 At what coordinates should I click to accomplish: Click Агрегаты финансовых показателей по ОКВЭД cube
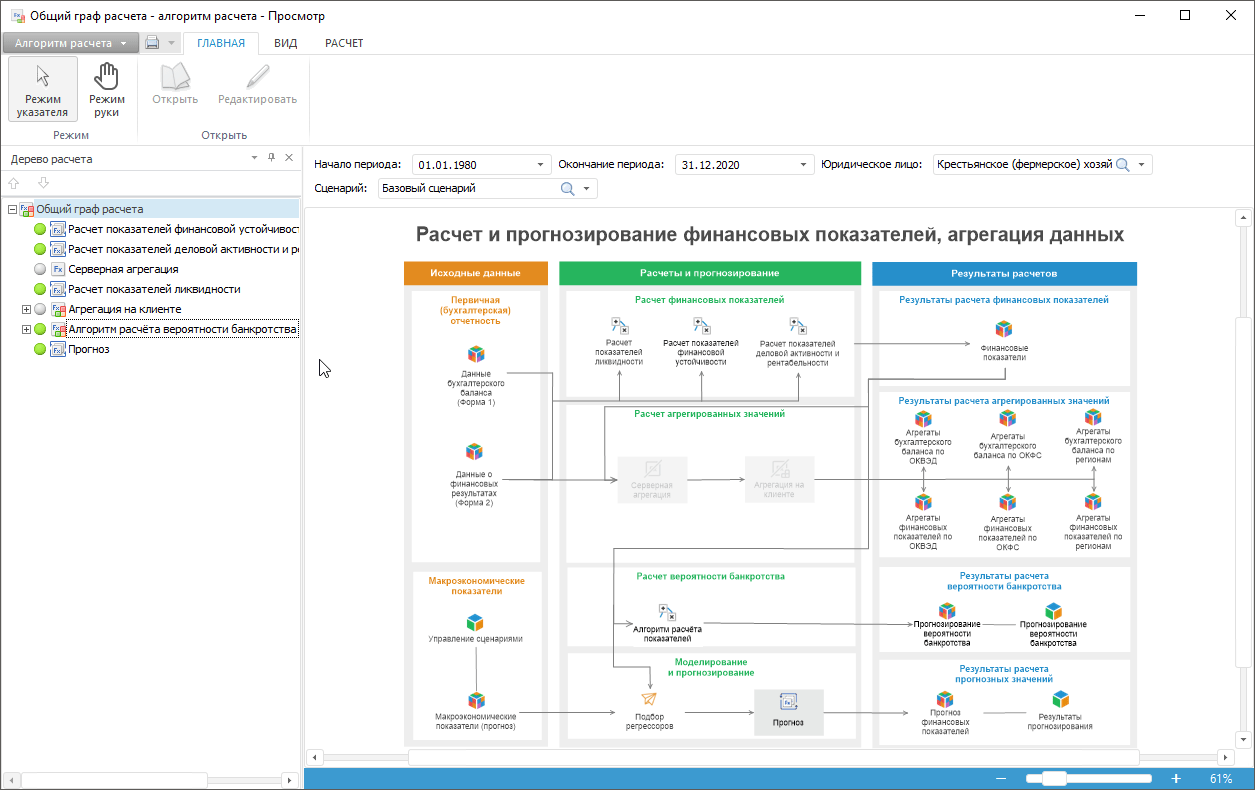923,502
